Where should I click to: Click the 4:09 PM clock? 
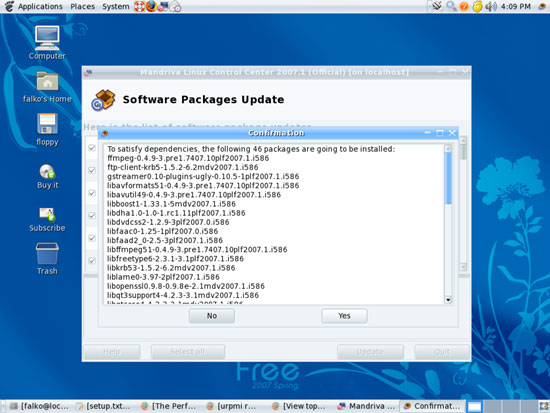click(x=516, y=6)
